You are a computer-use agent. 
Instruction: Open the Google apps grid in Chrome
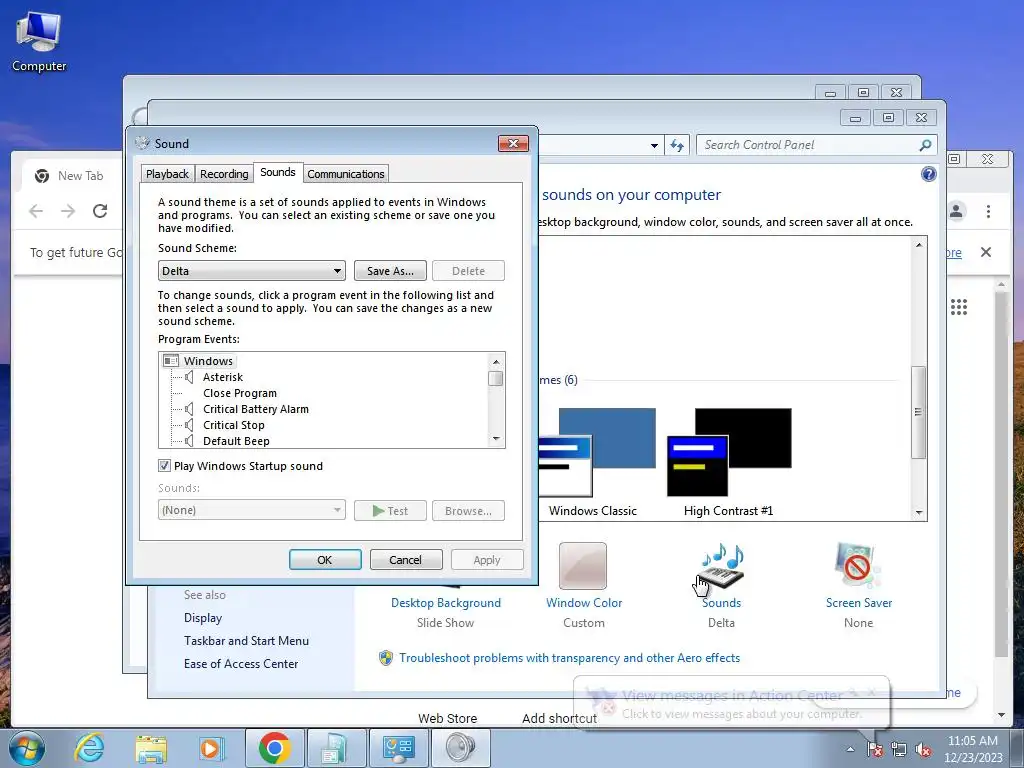coord(959,307)
